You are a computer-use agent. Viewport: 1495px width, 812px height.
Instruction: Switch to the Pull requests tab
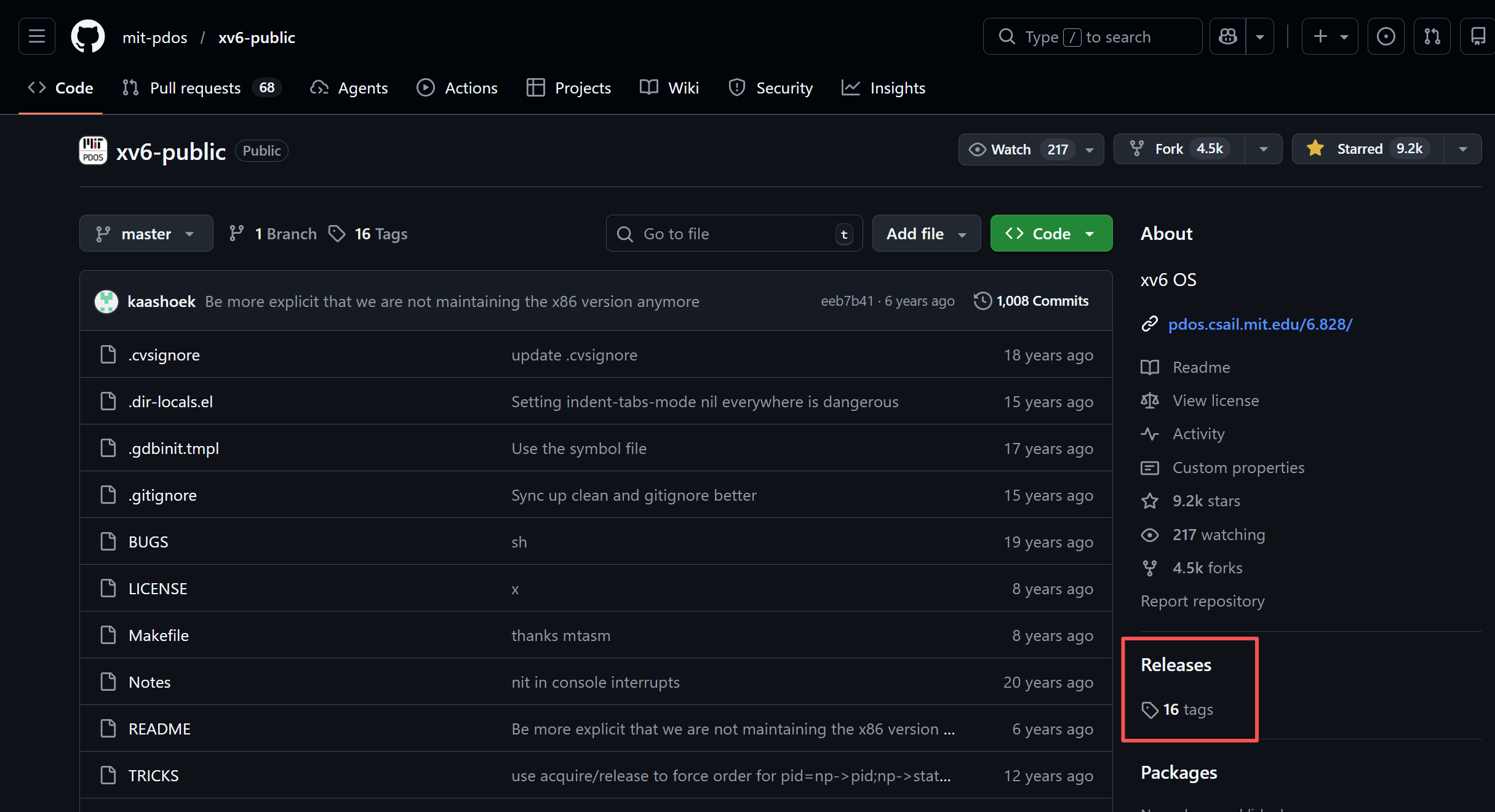pyautogui.click(x=195, y=88)
